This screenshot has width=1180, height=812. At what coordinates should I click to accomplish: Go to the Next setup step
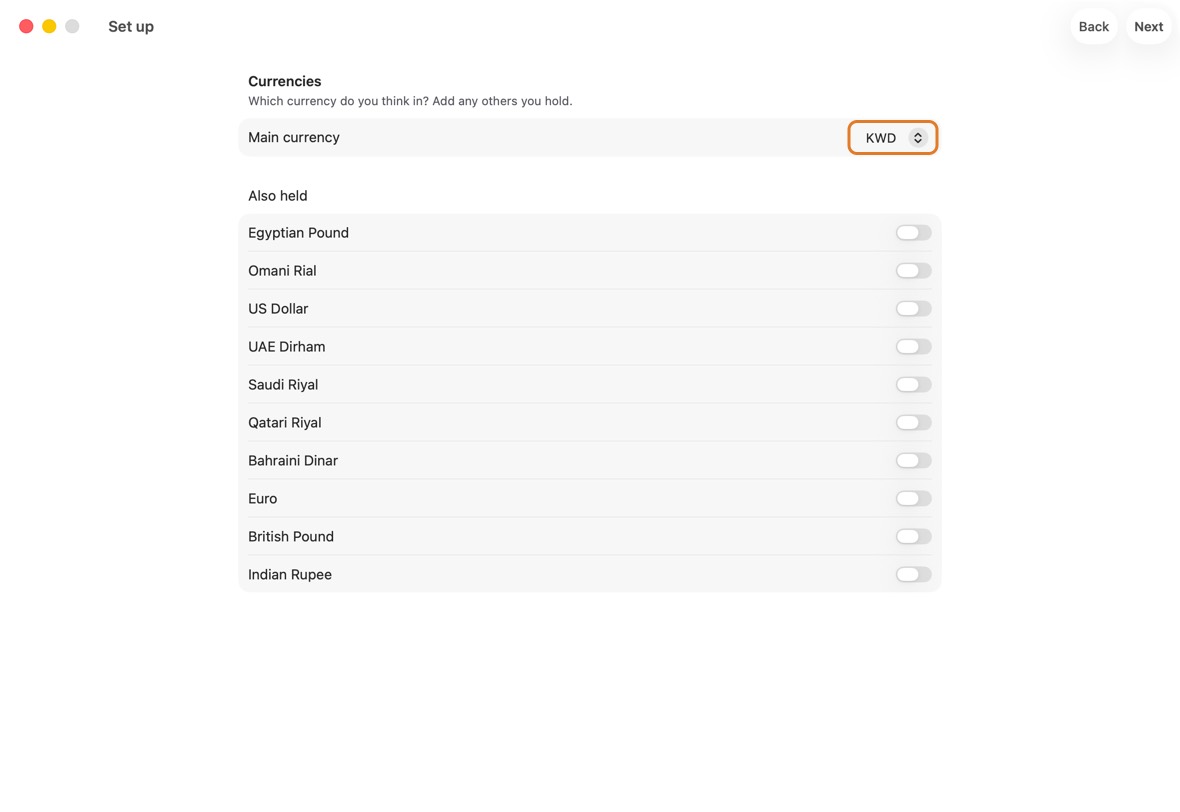[x=1148, y=26]
